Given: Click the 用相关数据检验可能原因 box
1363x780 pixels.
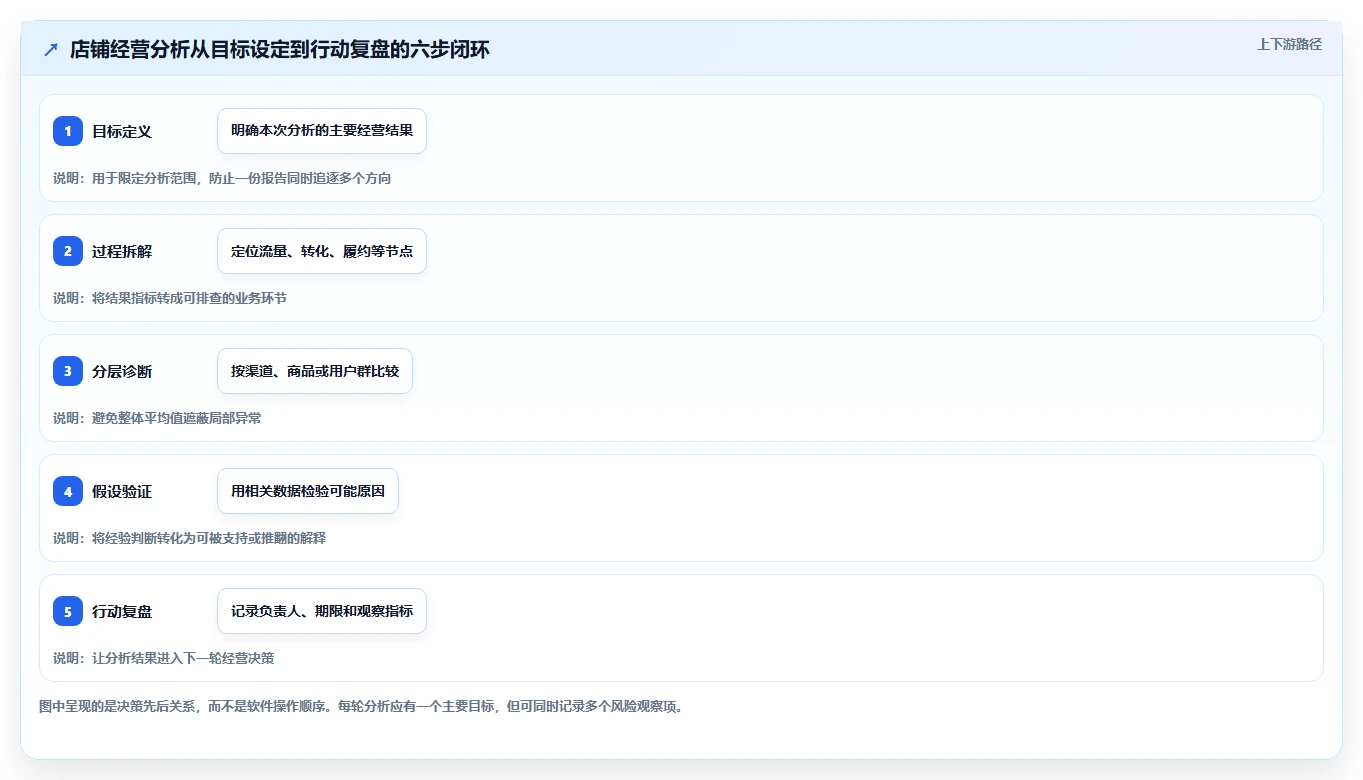Looking at the screenshot, I should [308, 491].
